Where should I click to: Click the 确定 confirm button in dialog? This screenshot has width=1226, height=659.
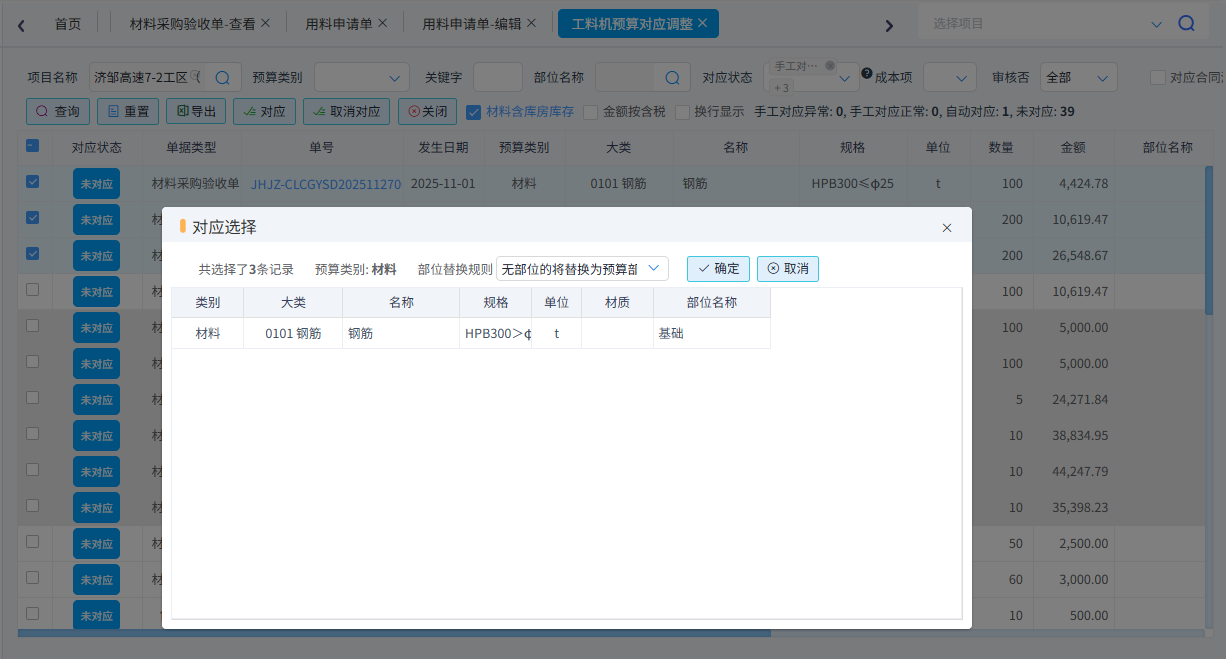click(718, 268)
